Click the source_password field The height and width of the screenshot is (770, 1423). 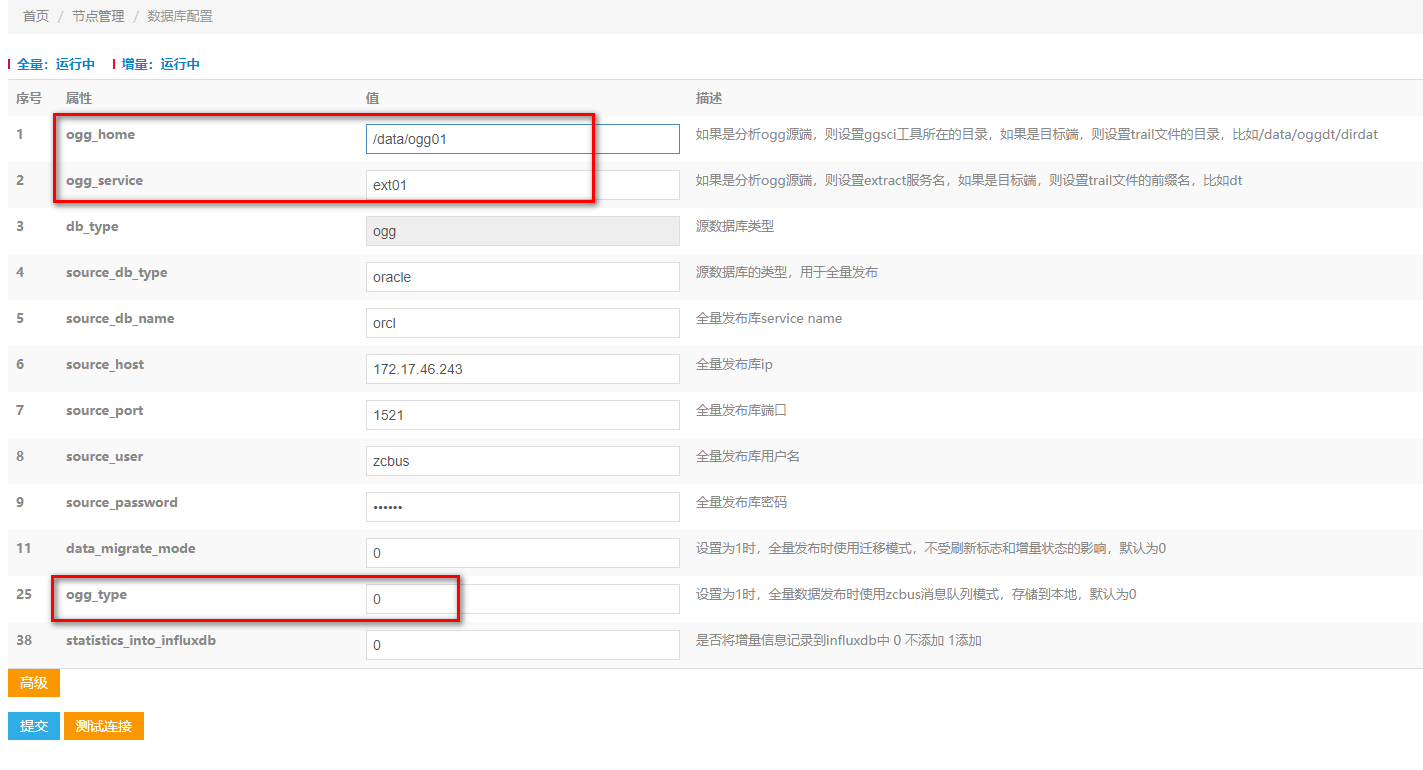522,507
